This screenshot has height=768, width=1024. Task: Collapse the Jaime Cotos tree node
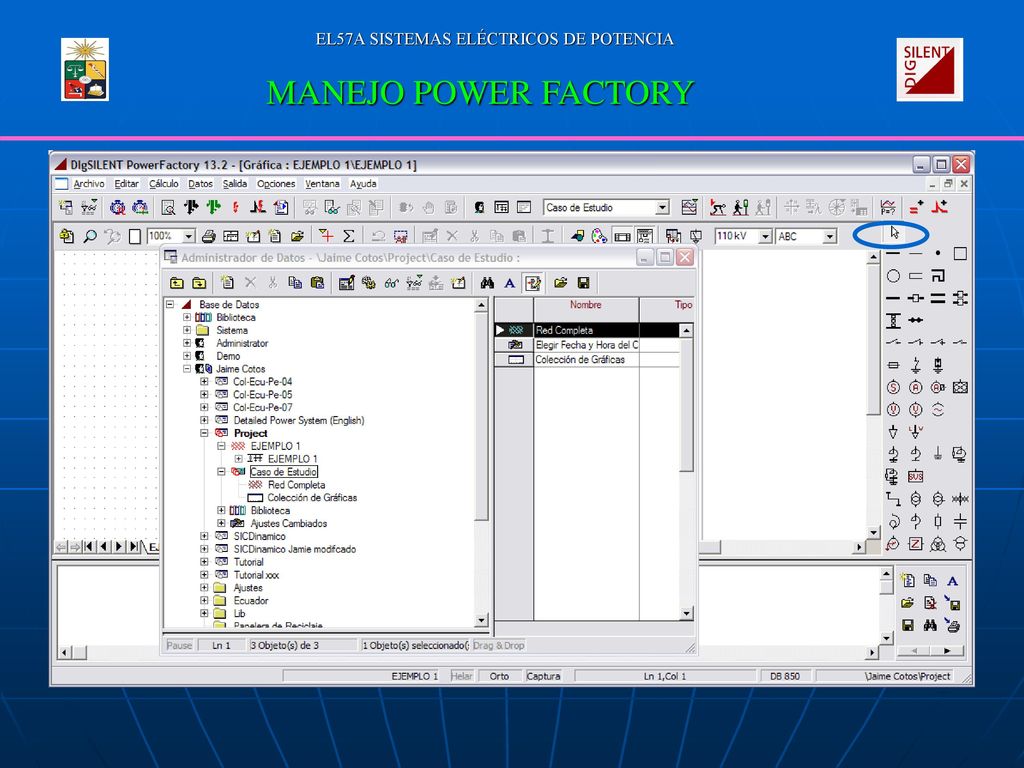tap(187, 368)
